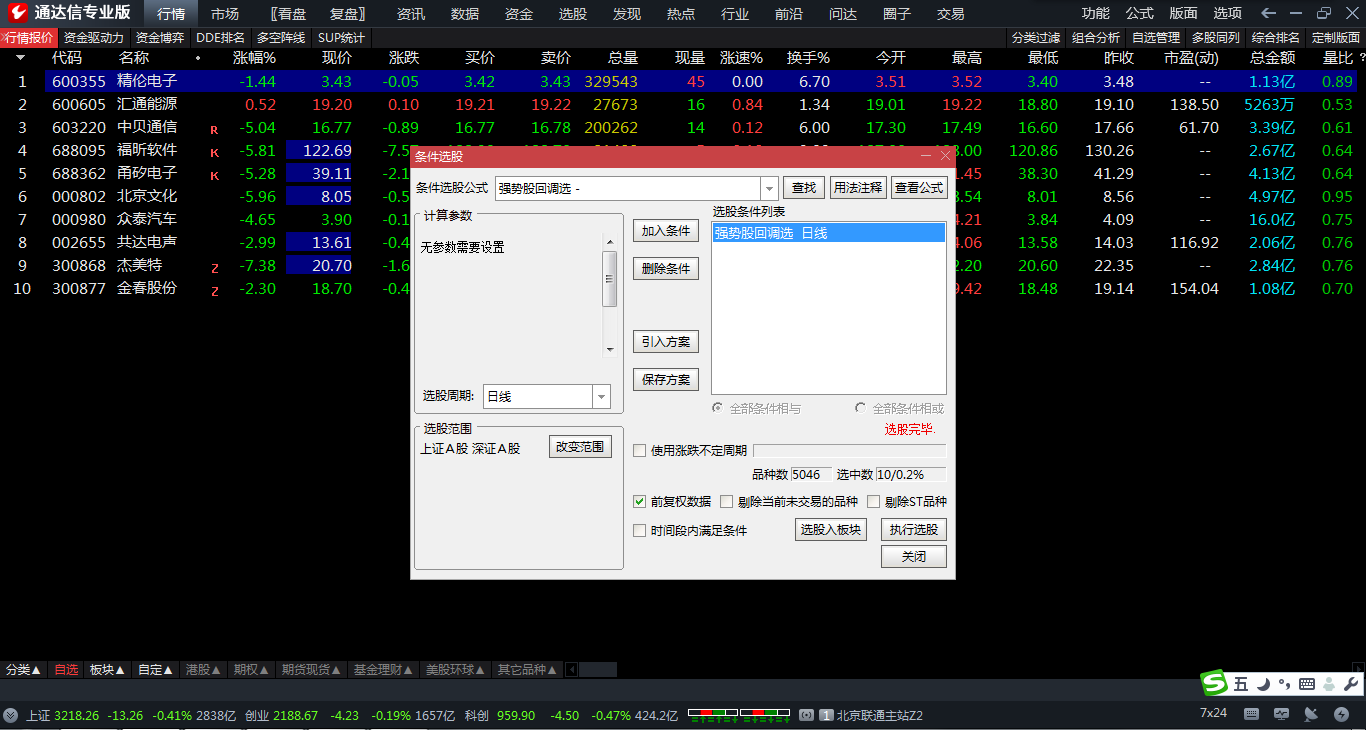Select the 自选 tab at the bottom

[65, 669]
